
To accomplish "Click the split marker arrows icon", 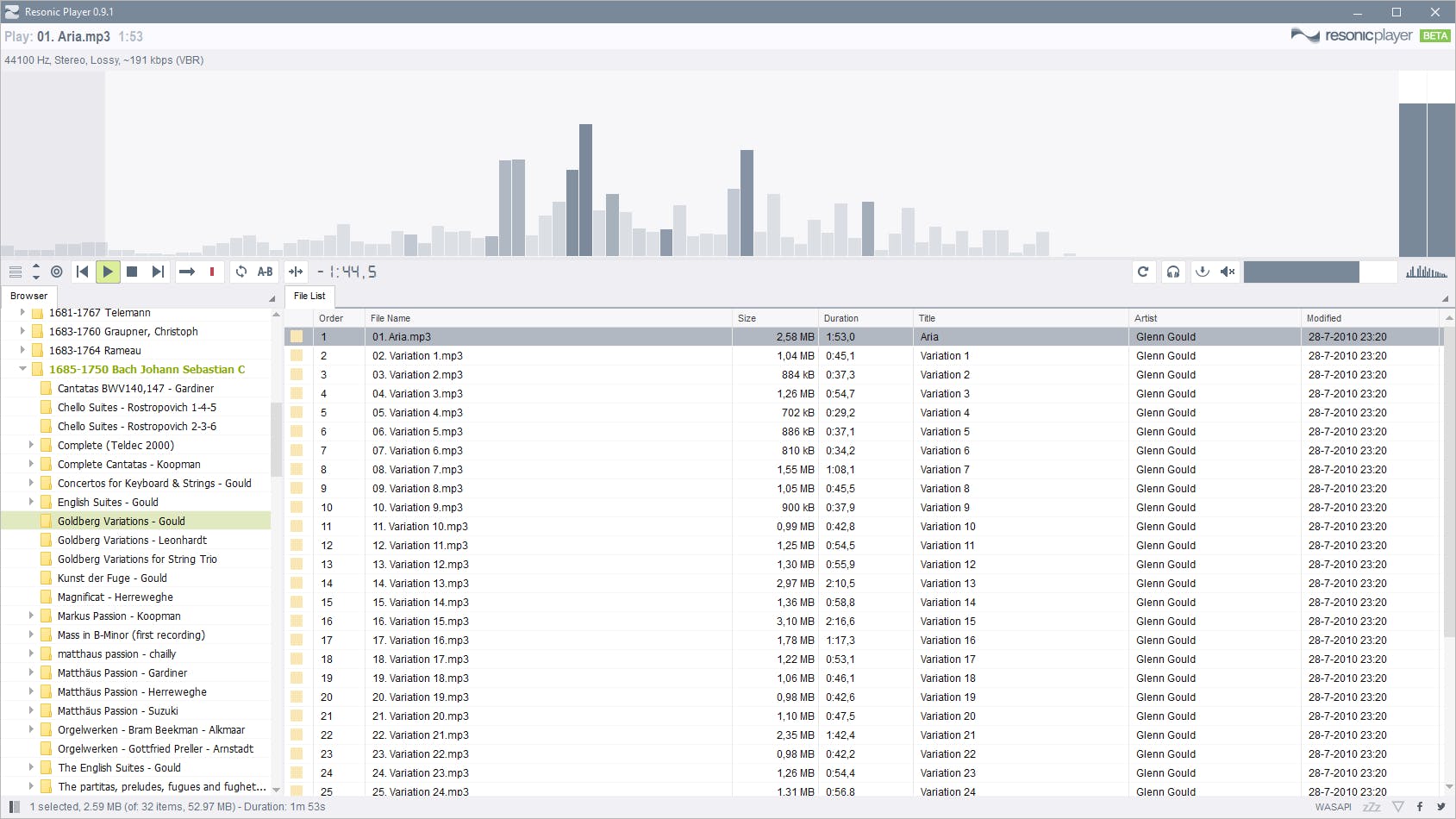I will (296, 272).
